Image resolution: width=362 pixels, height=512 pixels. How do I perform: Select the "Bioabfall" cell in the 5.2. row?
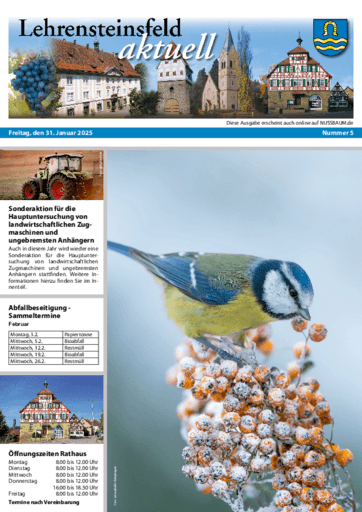(81, 341)
